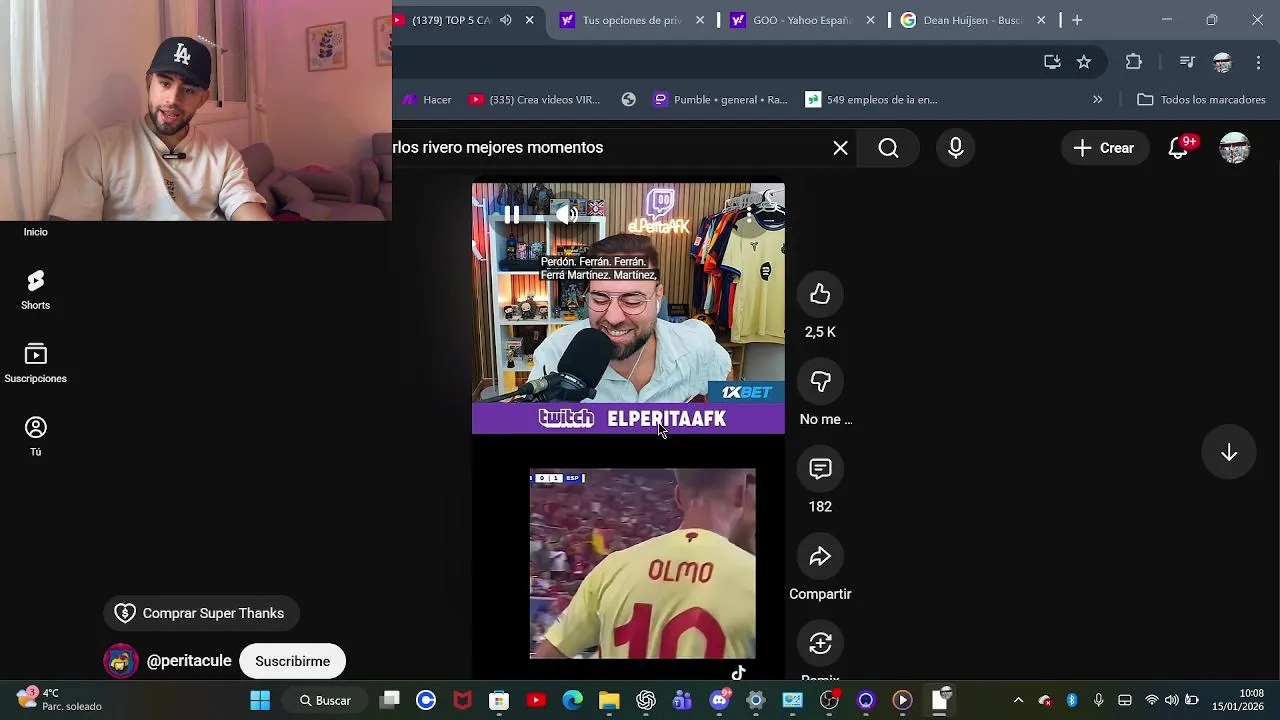Open ChatGPT app from taskbar
This screenshot has width=1280, height=720.
[x=646, y=700]
